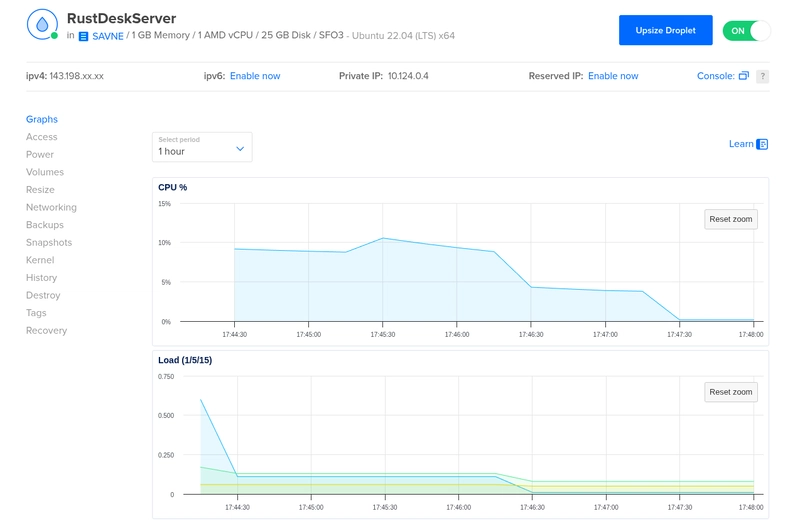Viewport: 800px width, 521px height.
Task: Go to the Networking section
Action: tap(51, 207)
